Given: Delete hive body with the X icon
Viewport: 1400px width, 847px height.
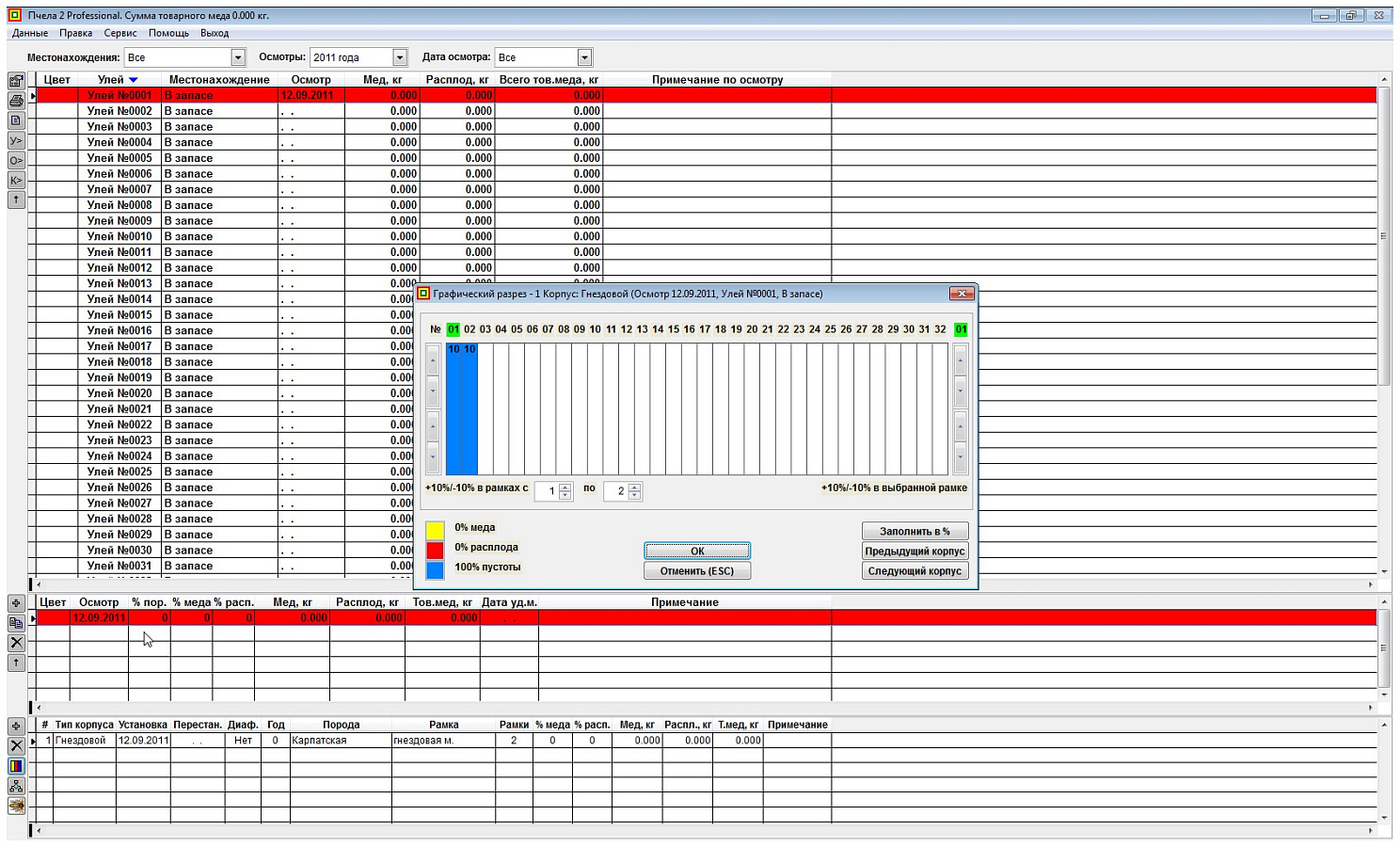Looking at the screenshot, I should tap(16, 746).
